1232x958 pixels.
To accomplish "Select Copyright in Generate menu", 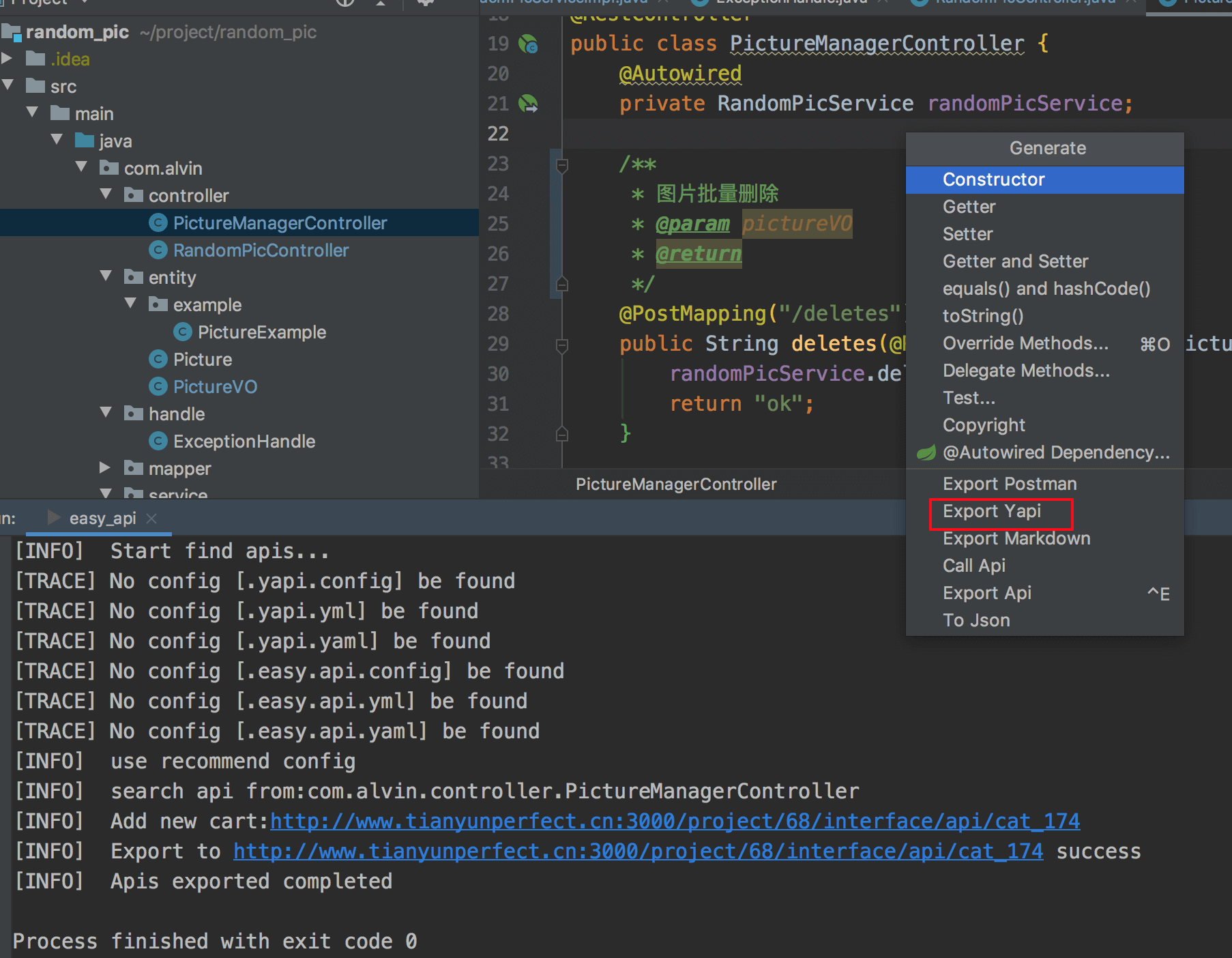I will point(1044,425).
